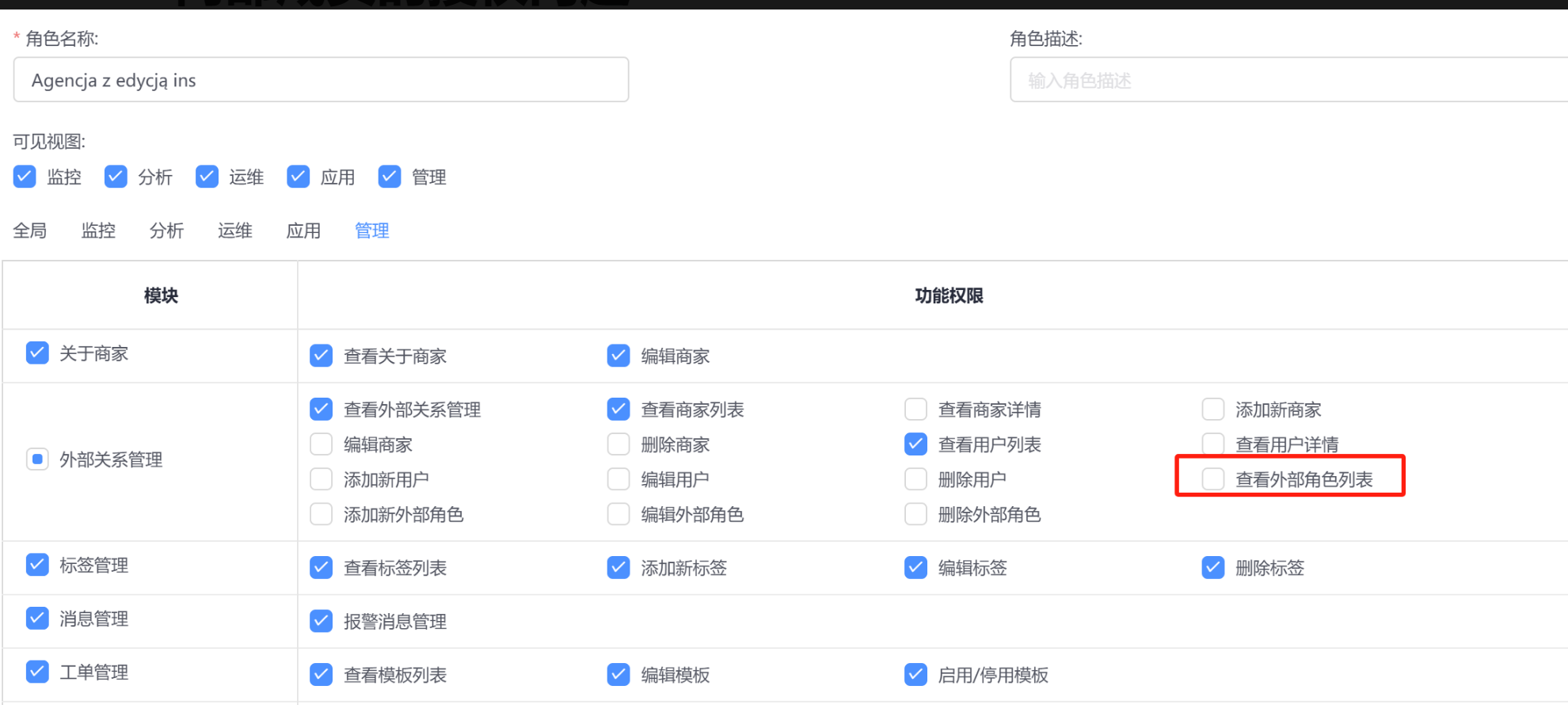Viewport: 1568px width, 705px height.
Task: Toggle the 编辑标签 checkbox
Action: coord(915,567)
